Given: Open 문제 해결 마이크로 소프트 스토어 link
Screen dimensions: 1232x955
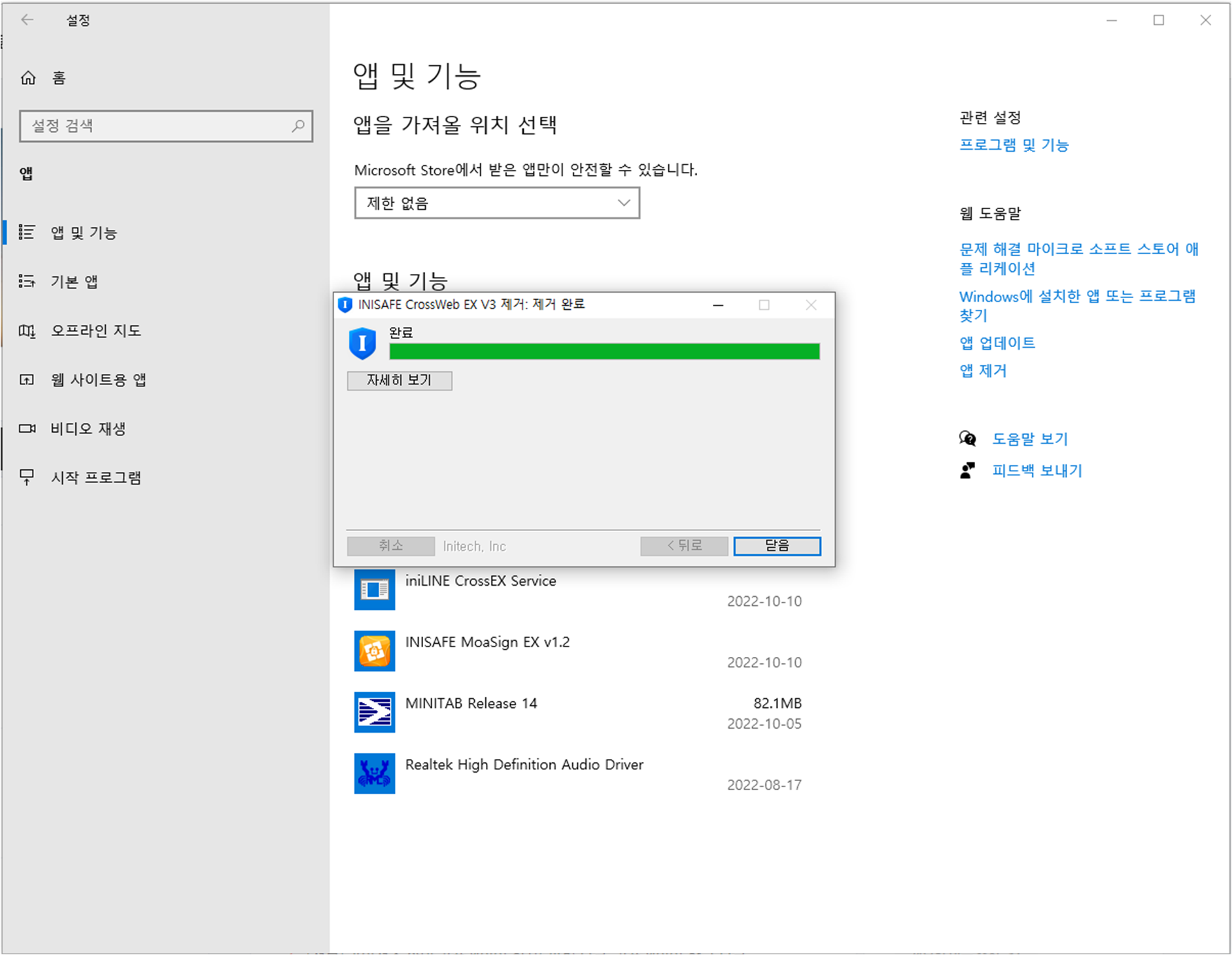Looking at the screenshot, I should pyautogui.click(x=1078, y=258).
